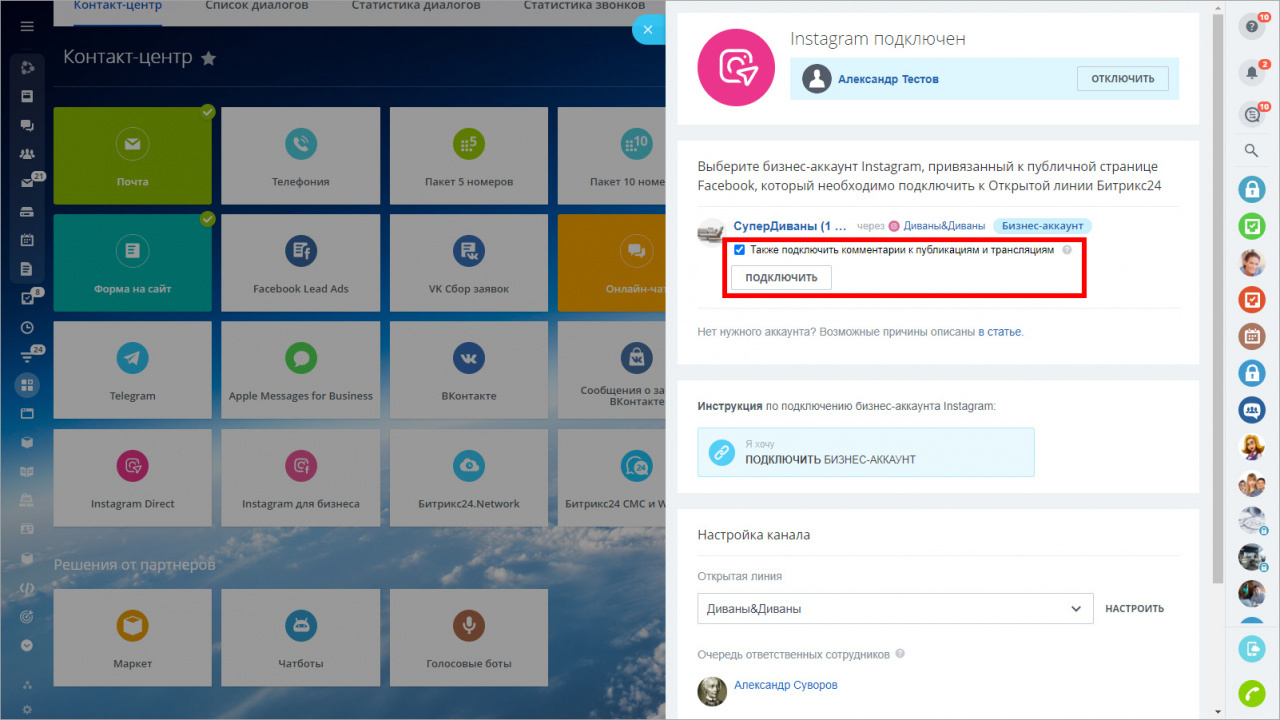Close the Instagram settings slider panel

point(648,30)
